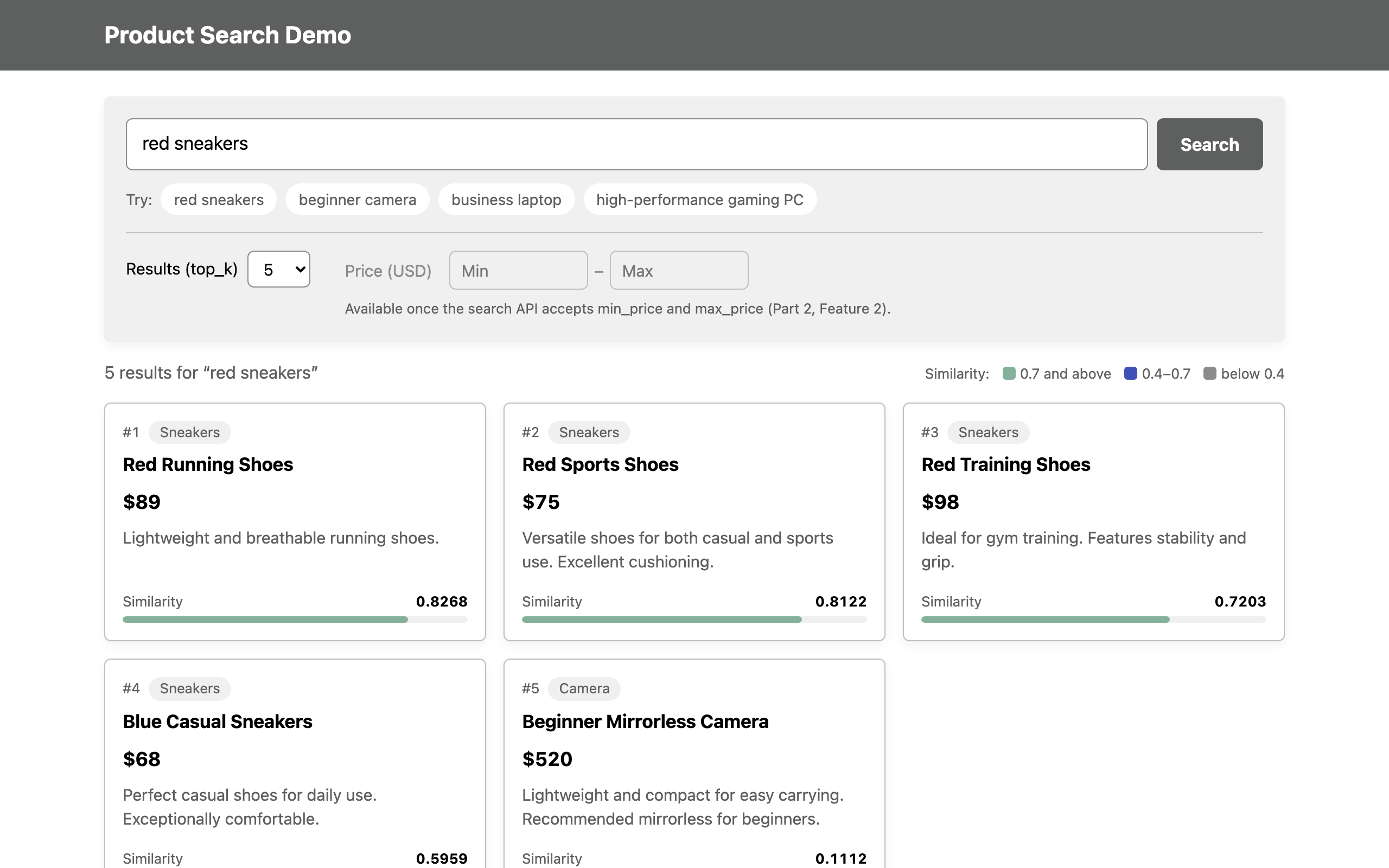
Task: Click the gray below 0.4 legend swatch
Action: click(1210, 373)
